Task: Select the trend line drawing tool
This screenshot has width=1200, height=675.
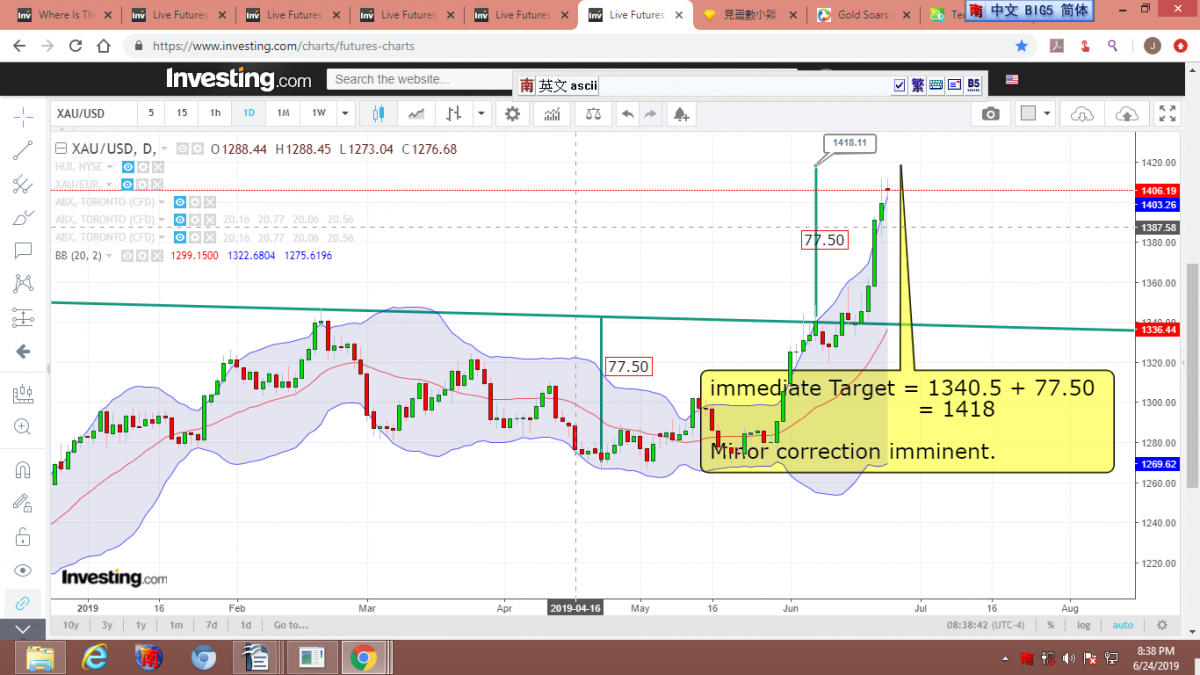Action: point(23,151)
